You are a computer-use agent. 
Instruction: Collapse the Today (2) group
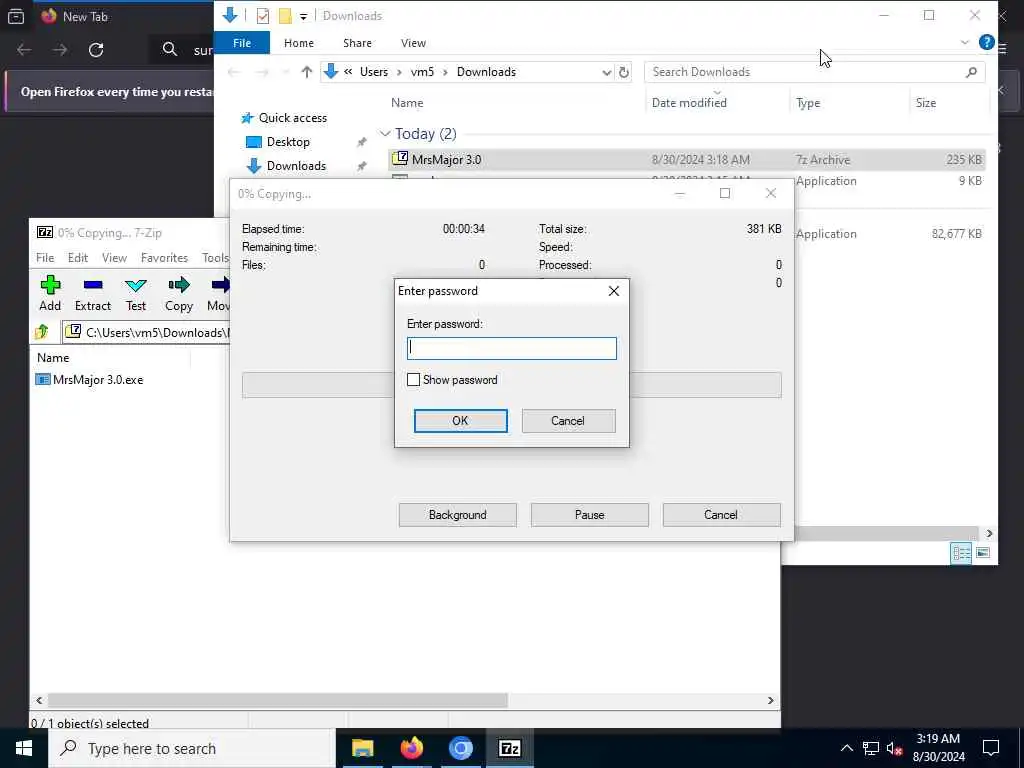click(x=385, y=134)
